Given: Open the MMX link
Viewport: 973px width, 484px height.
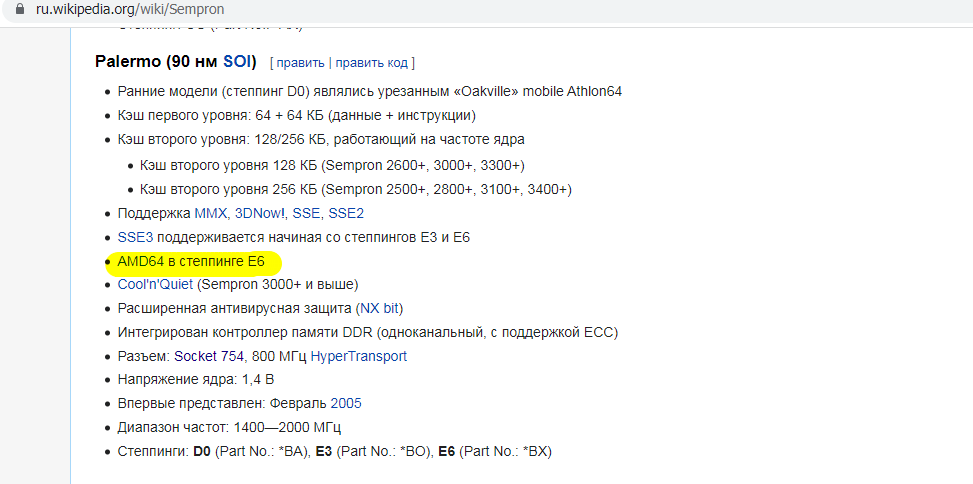Looking at the screenshot, I should click(211, 213).
